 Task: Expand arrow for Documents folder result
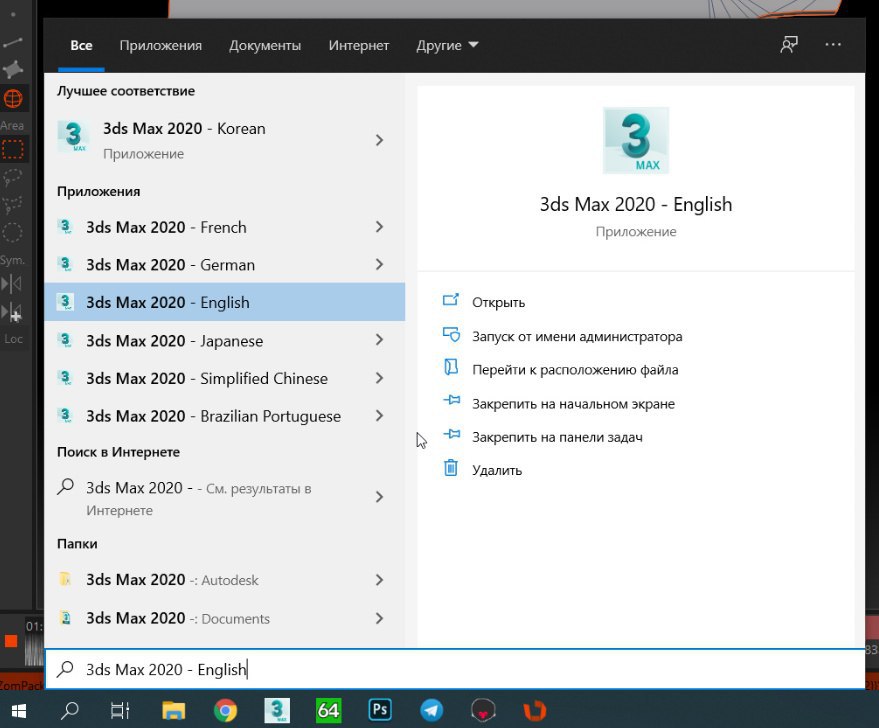[380, 618]
